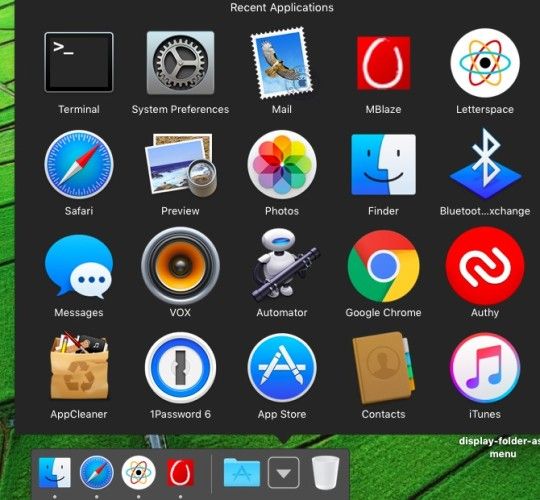Launch MBlaze in the applications grid
The width and height of the screenshot is (540, 500).
point(383,63)
